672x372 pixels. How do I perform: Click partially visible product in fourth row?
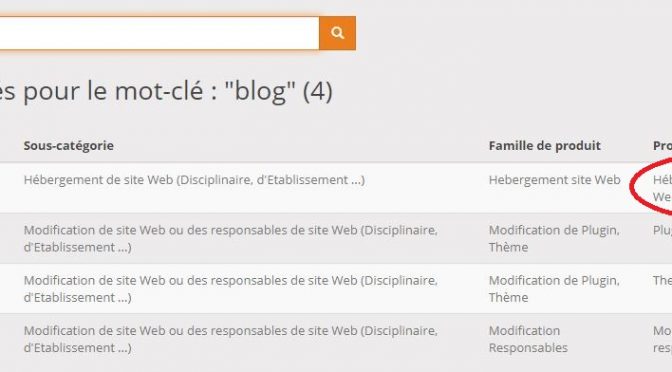coord(662,339)
